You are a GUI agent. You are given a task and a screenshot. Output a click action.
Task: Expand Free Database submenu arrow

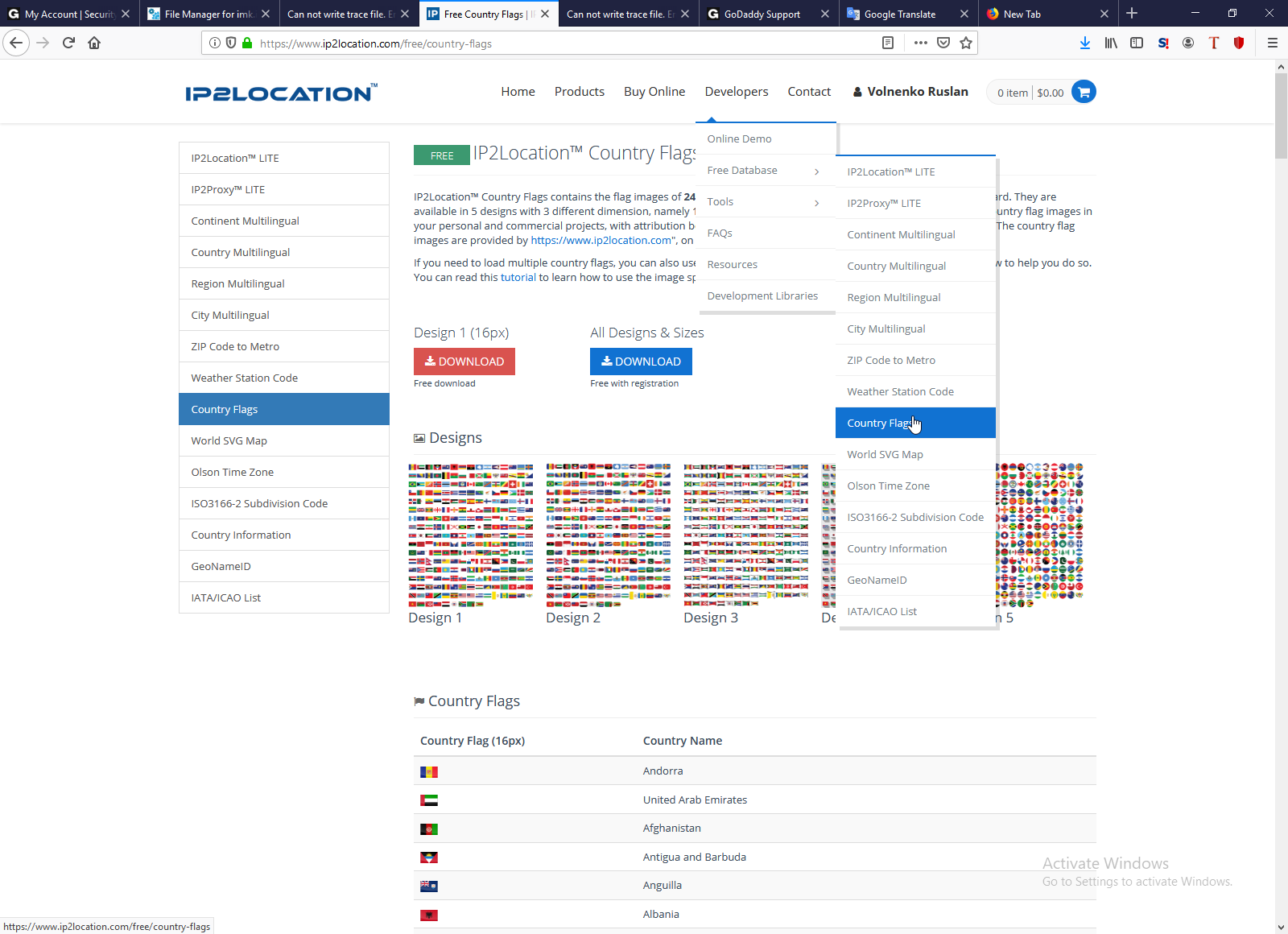816,171
